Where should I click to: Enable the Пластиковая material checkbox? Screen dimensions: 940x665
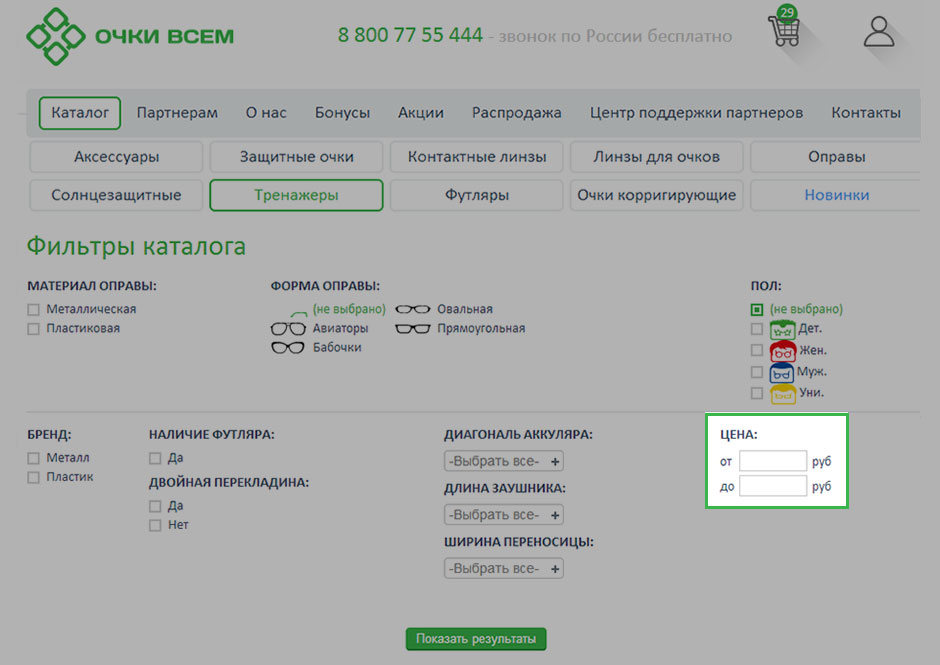pyautogui.click(x=34, y=329)
